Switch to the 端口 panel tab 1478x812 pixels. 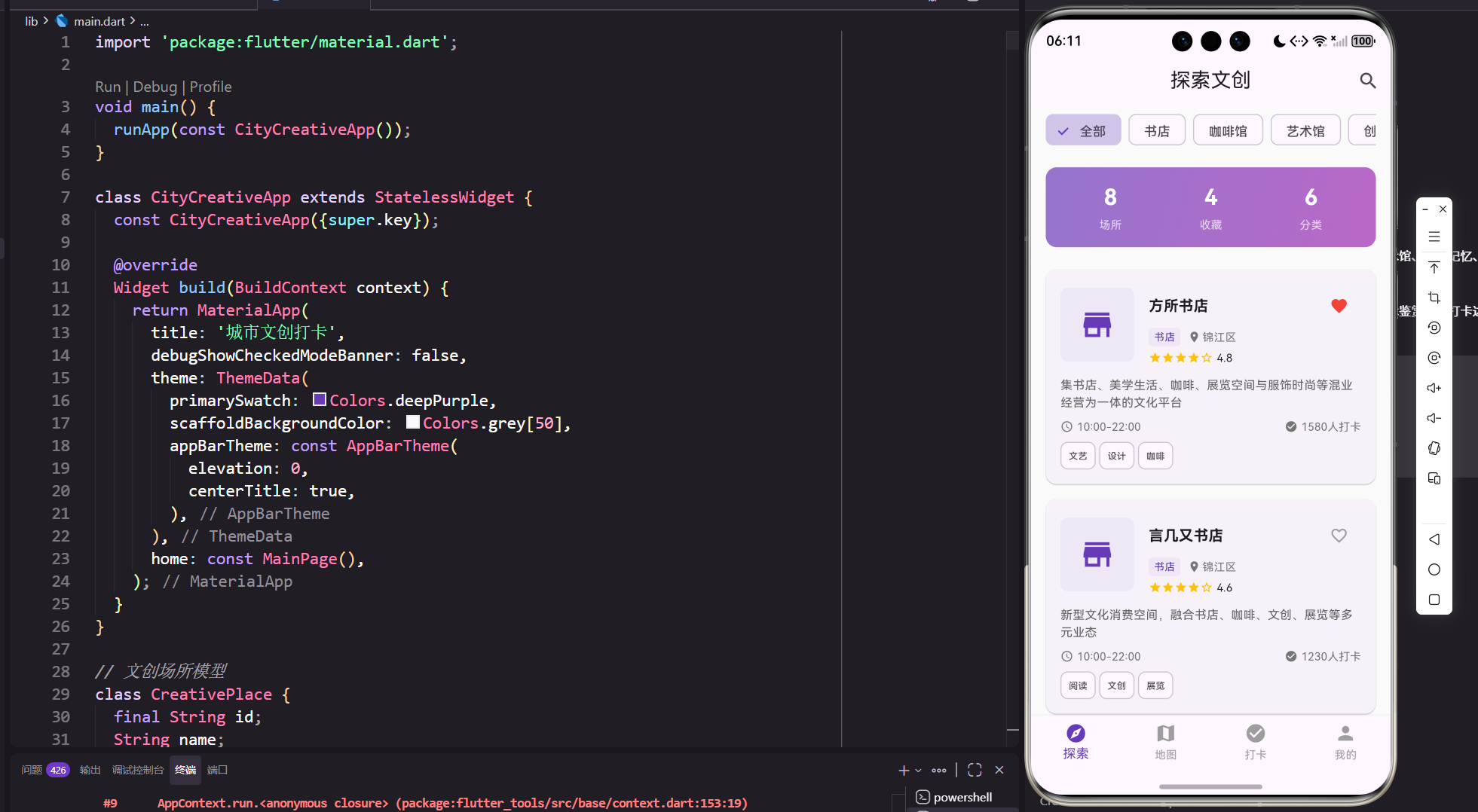(x=218, y=770)
